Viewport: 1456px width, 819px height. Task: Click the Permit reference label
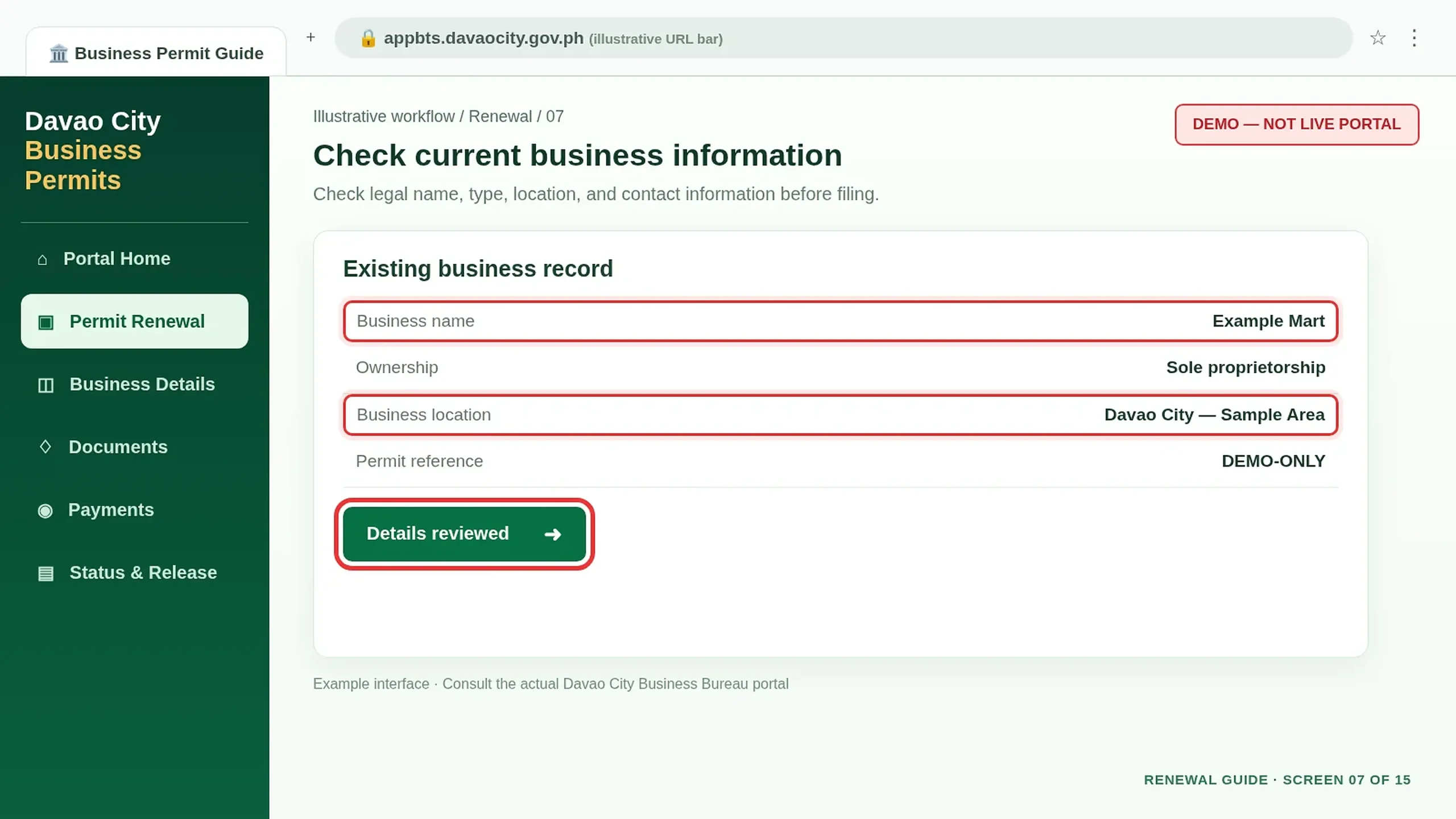[x=419, y=462]
